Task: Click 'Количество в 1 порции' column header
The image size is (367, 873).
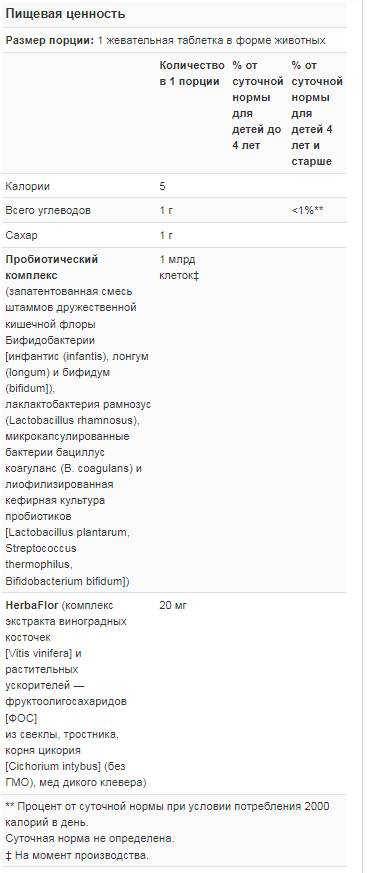Action: [x=192, y=73]
